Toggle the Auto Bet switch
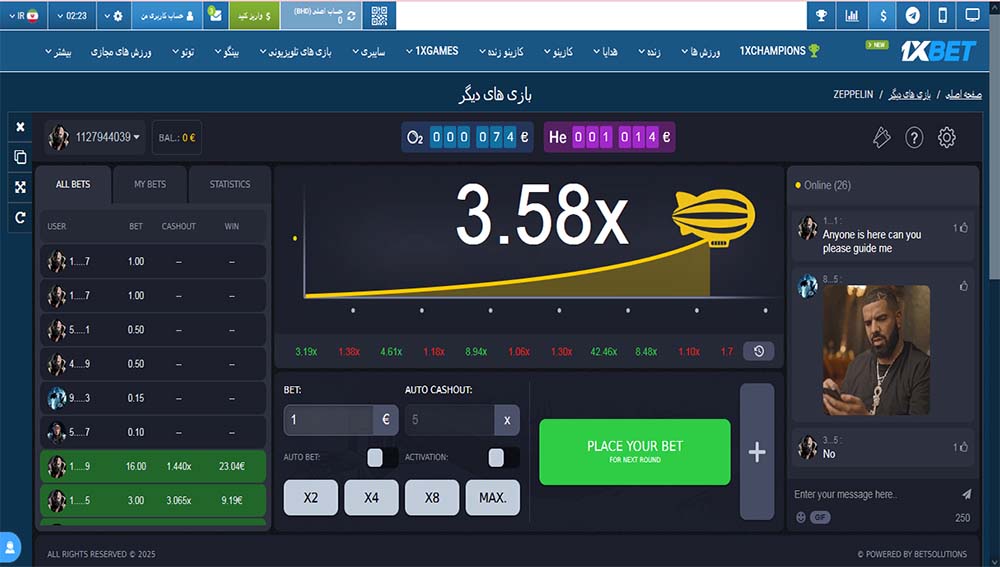 pyautogui.click(x=383, y=457)
